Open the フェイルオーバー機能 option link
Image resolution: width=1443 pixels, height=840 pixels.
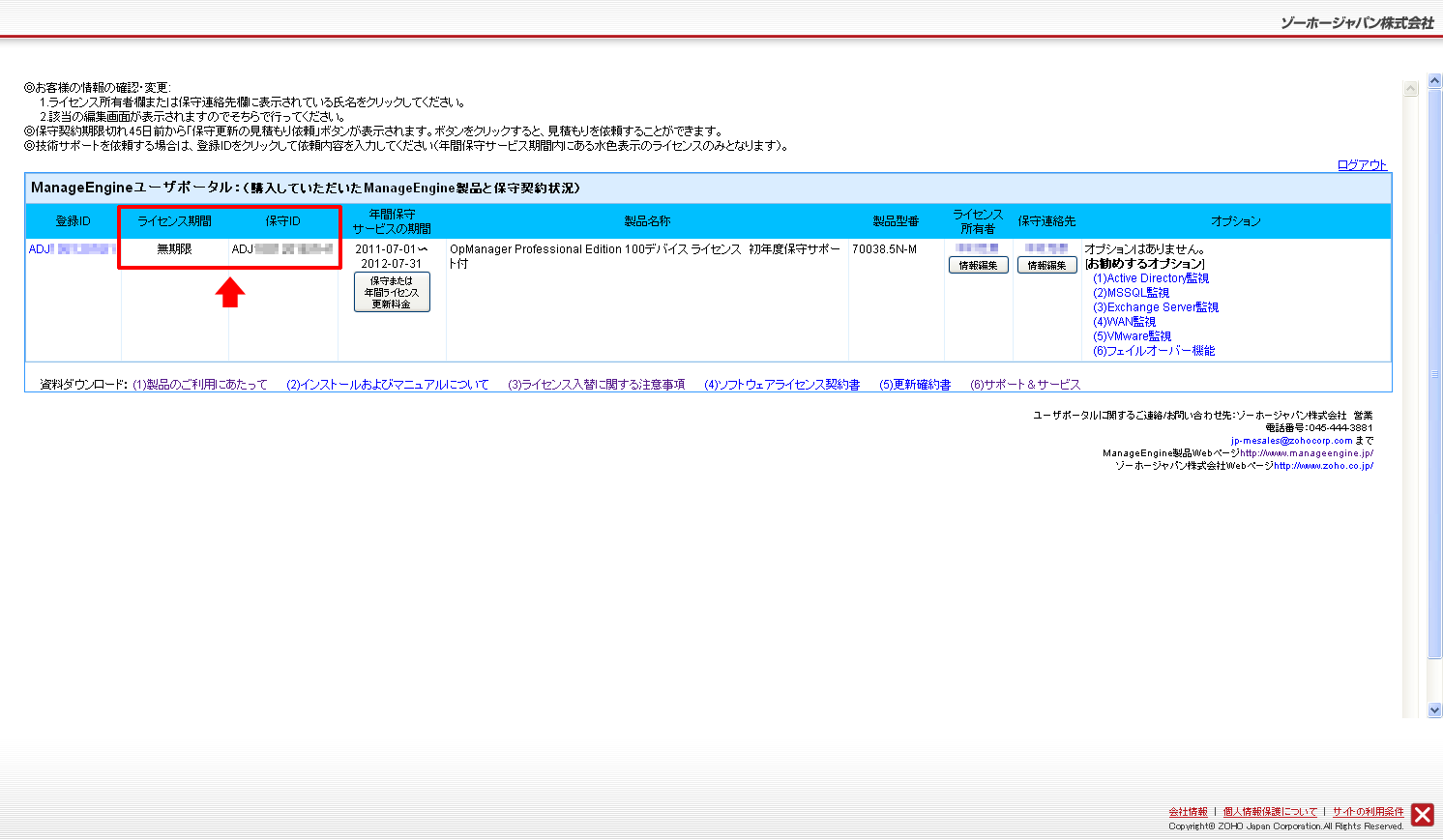coord(1154,351)
